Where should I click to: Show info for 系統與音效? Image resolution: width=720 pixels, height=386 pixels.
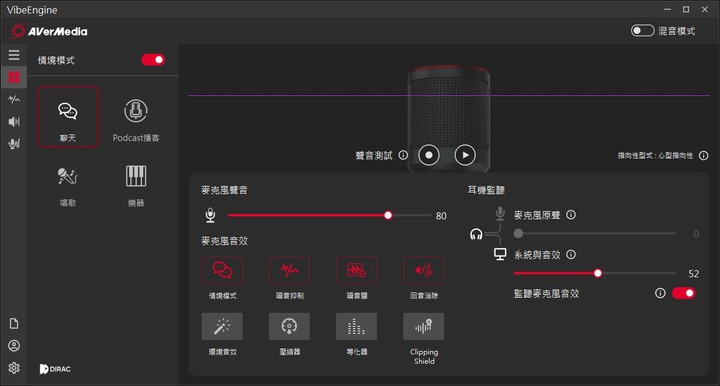(571, 254)
